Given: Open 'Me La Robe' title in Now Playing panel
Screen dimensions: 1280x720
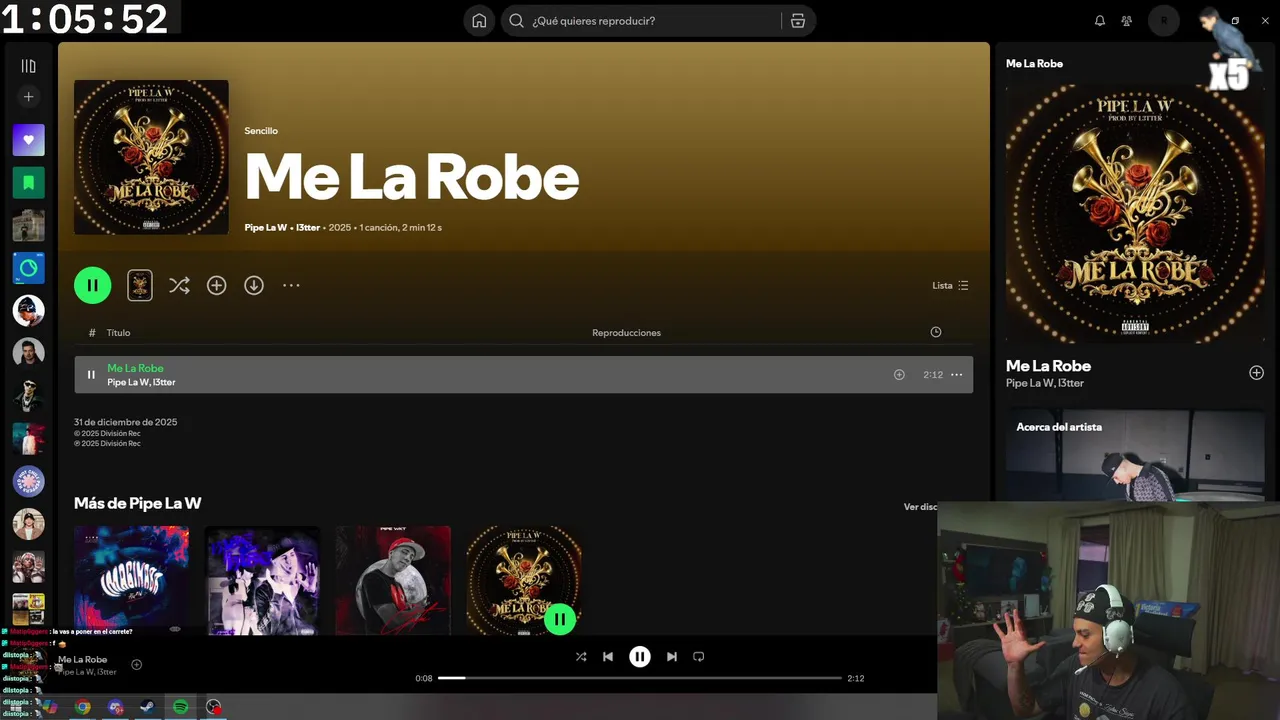Looking at the screenshot, I should click(1048, 366).
